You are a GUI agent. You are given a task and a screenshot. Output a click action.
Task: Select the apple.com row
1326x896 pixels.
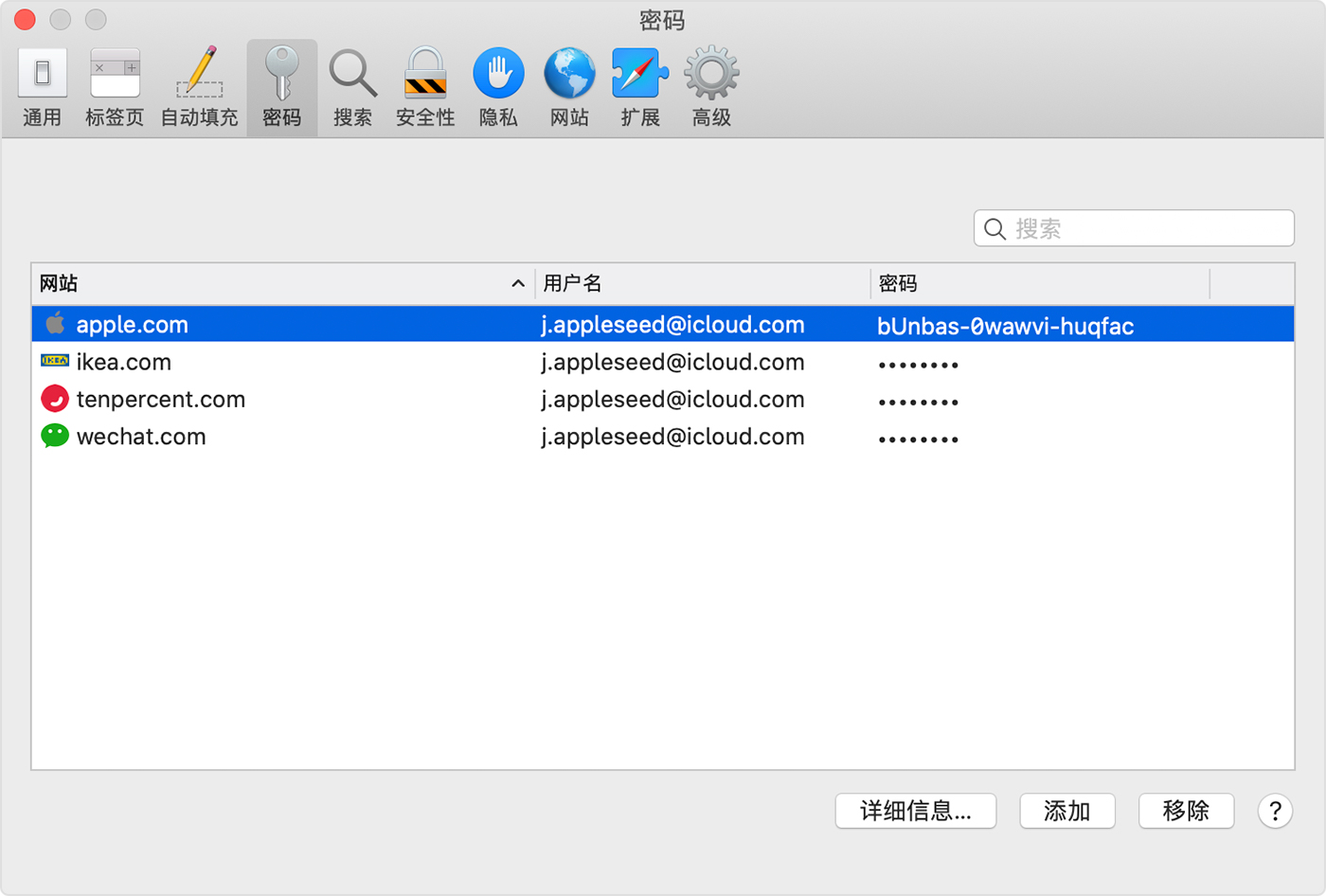point(663,324)
